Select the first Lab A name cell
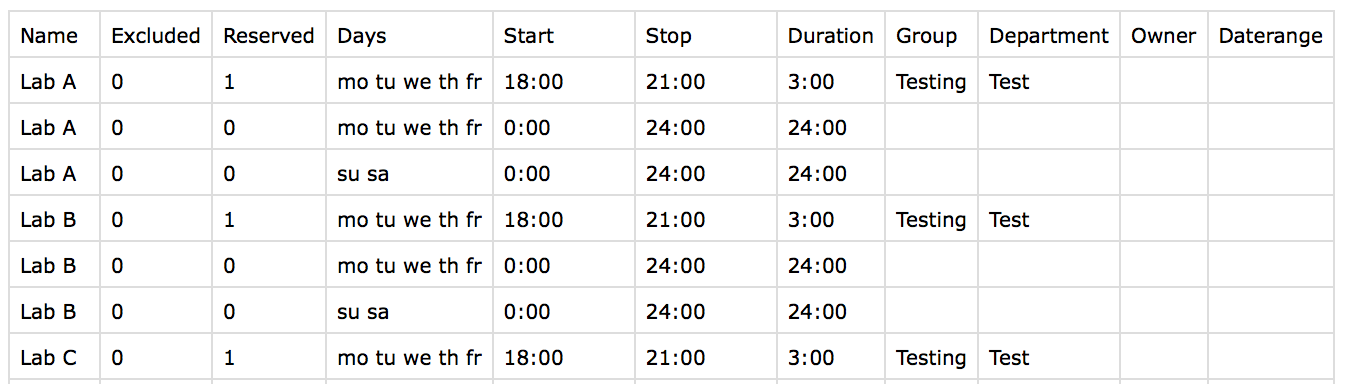The height and width of the screenshot is (384, 1346). (x=55, y=82)
